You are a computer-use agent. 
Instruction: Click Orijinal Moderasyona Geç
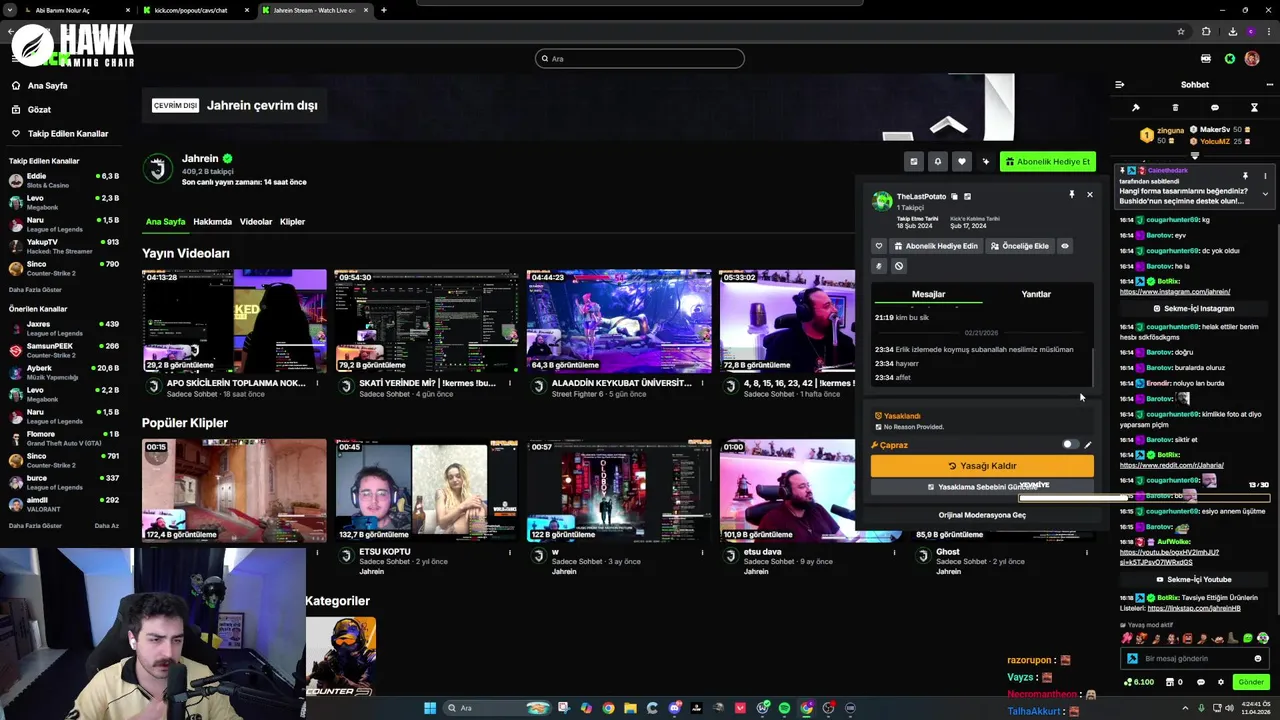coord(982,515)
